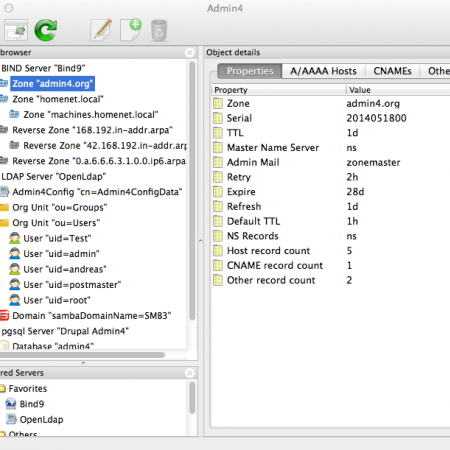The height and width of the screenshot is (450, 450).
Task: Click the user icon for uid=admin
Action: [15, 254]
